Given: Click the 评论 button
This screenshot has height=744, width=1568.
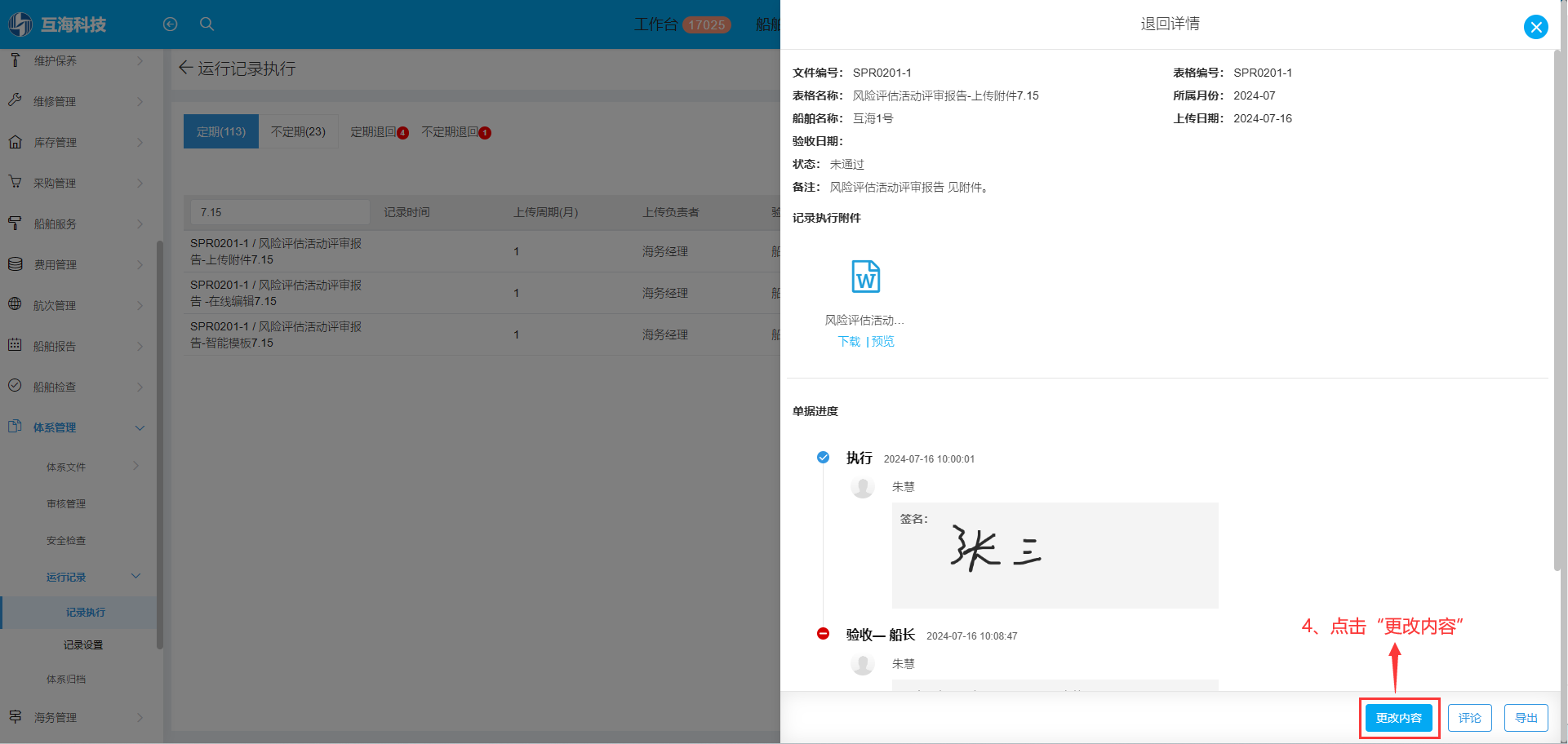Looking at the screenshot, I should [x=1470, y=718].
